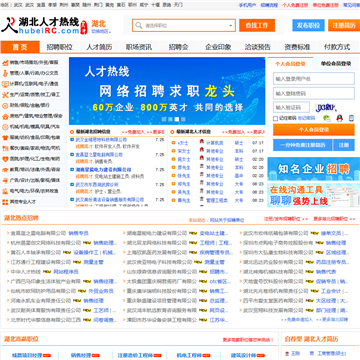
Task: Click the small blue 注册 button
Action: pyautogui.click(x=344, y=145)
